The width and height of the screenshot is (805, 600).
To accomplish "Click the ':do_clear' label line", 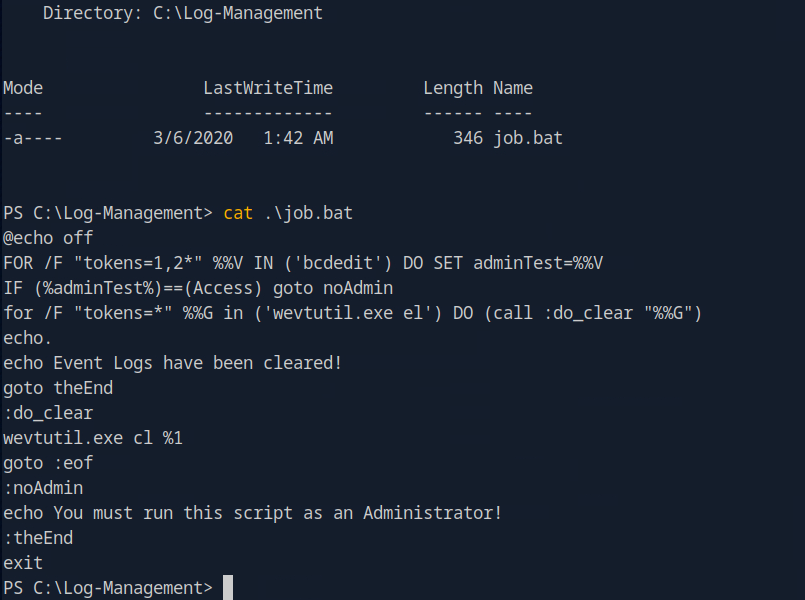I will [48, 413].
